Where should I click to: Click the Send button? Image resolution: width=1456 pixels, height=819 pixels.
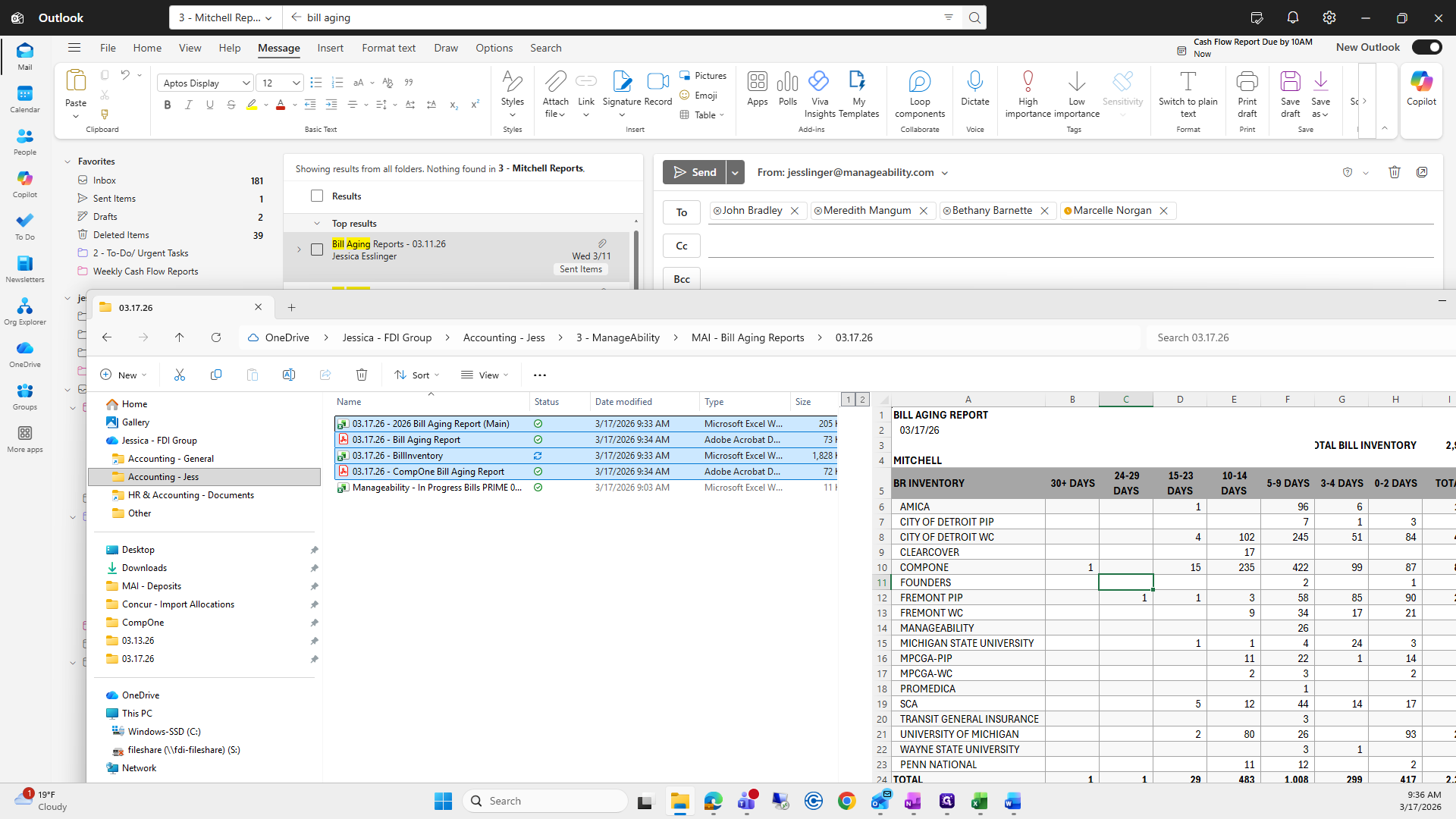coord(694,173)
